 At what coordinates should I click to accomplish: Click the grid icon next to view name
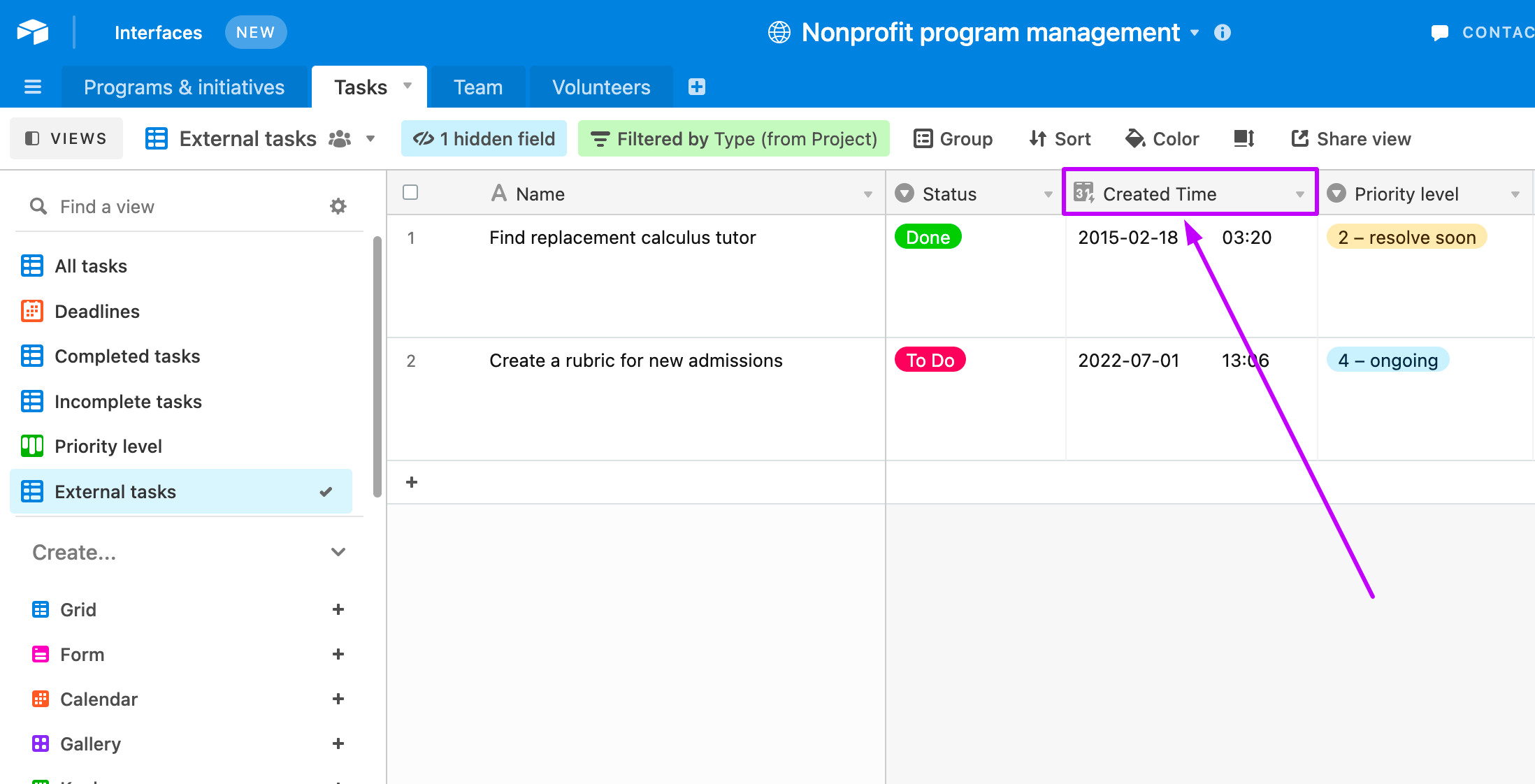(157, 138)
